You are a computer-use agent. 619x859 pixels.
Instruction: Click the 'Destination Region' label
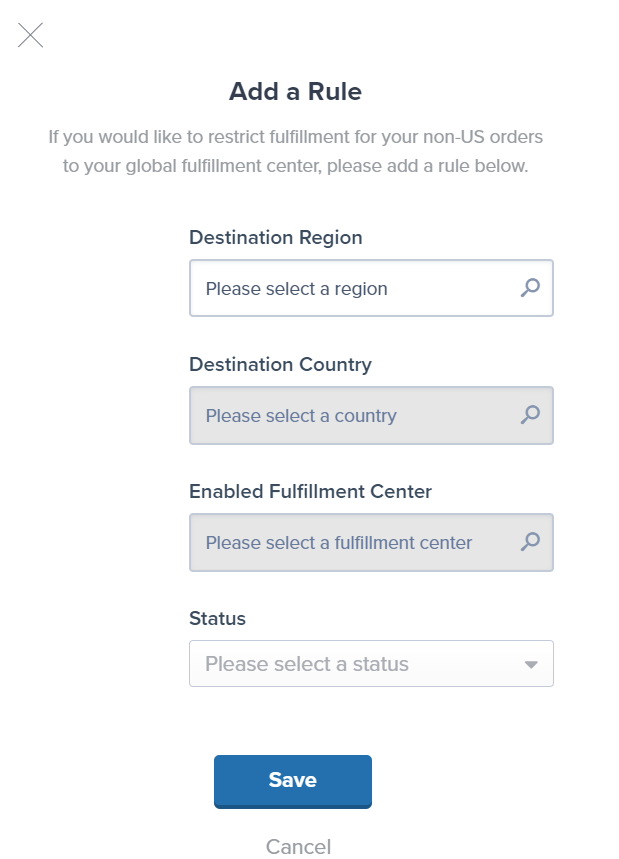tap(275, 238)
